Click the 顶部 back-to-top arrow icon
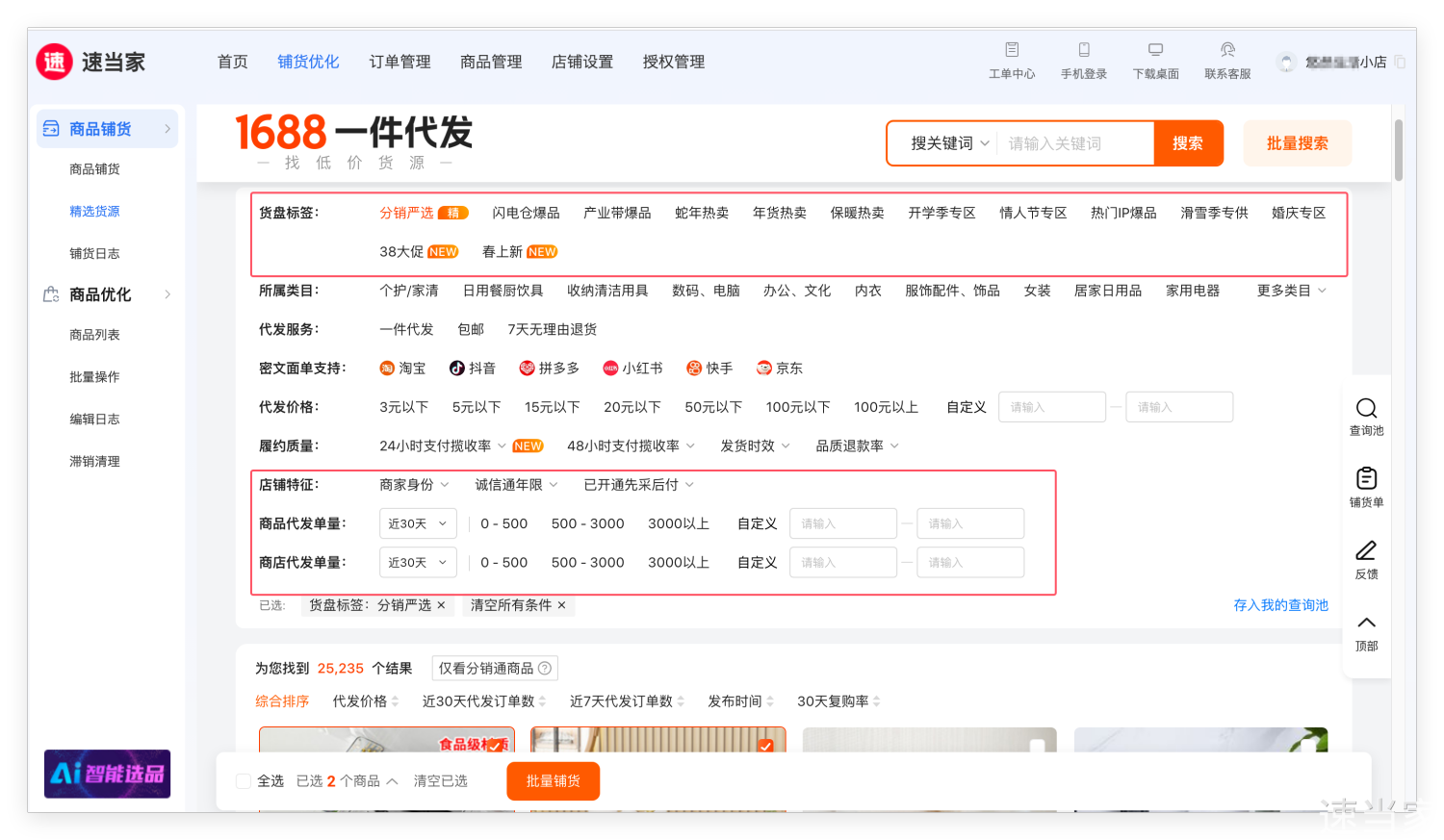The image size is (1444, 840). 1366,624
